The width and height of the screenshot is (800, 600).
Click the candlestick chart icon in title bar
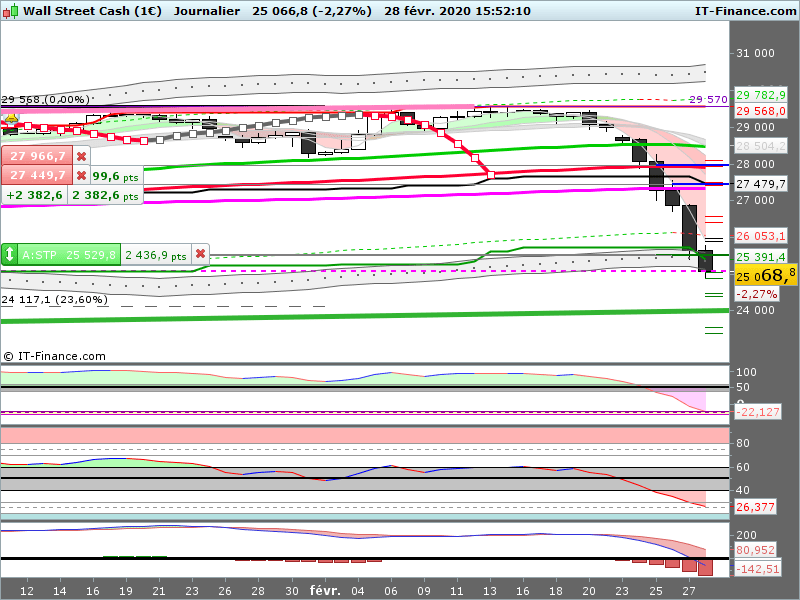[10, 10]
